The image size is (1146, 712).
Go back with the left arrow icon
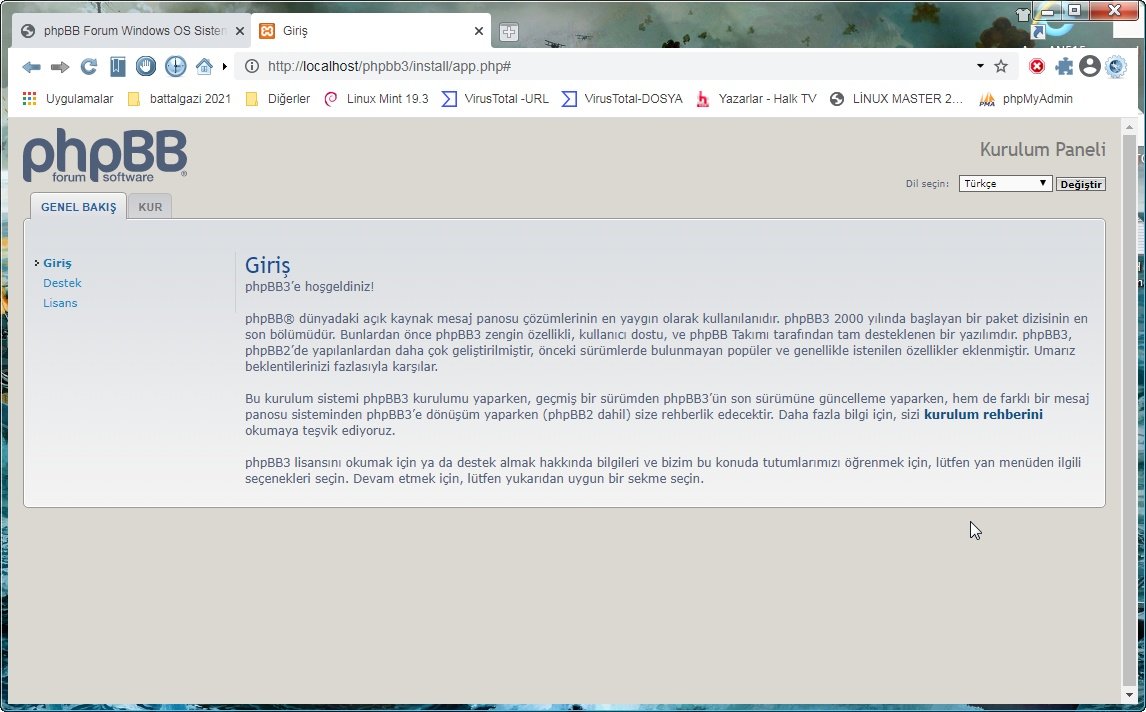pyautogui.click(x=31, y=67)
